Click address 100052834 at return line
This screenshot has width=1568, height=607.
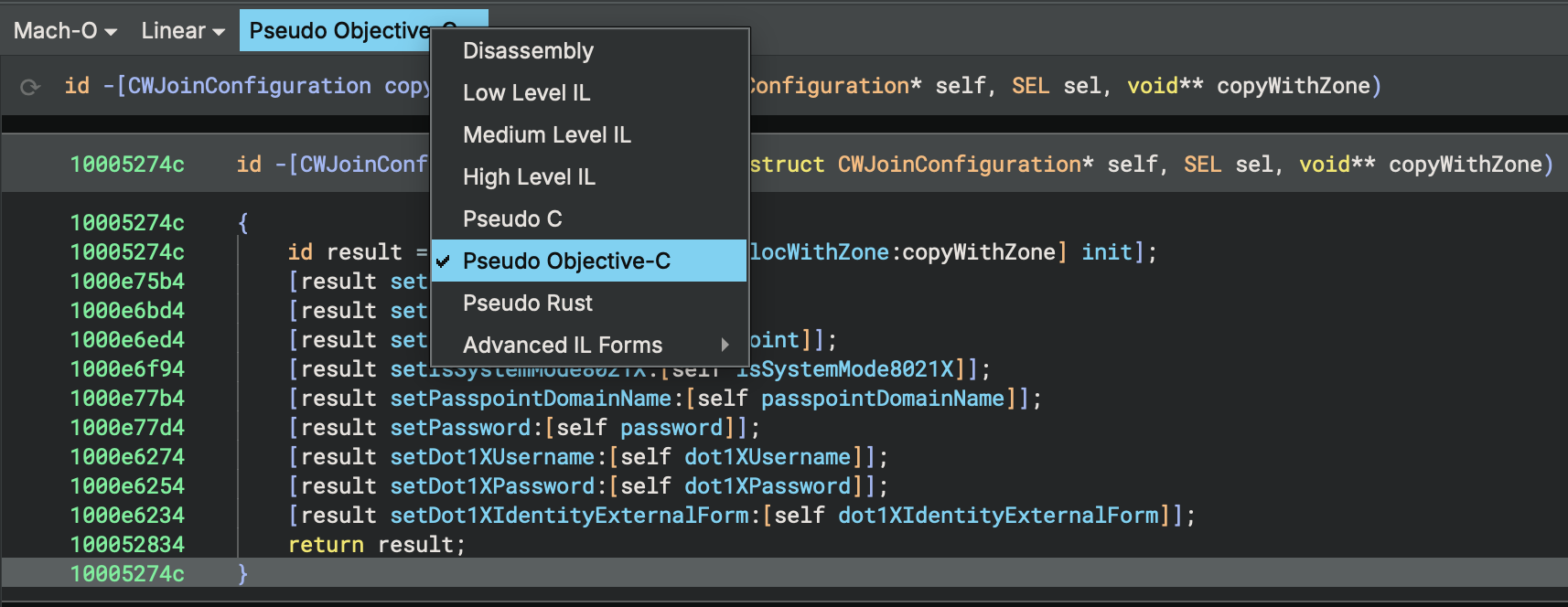pos(127,545)
